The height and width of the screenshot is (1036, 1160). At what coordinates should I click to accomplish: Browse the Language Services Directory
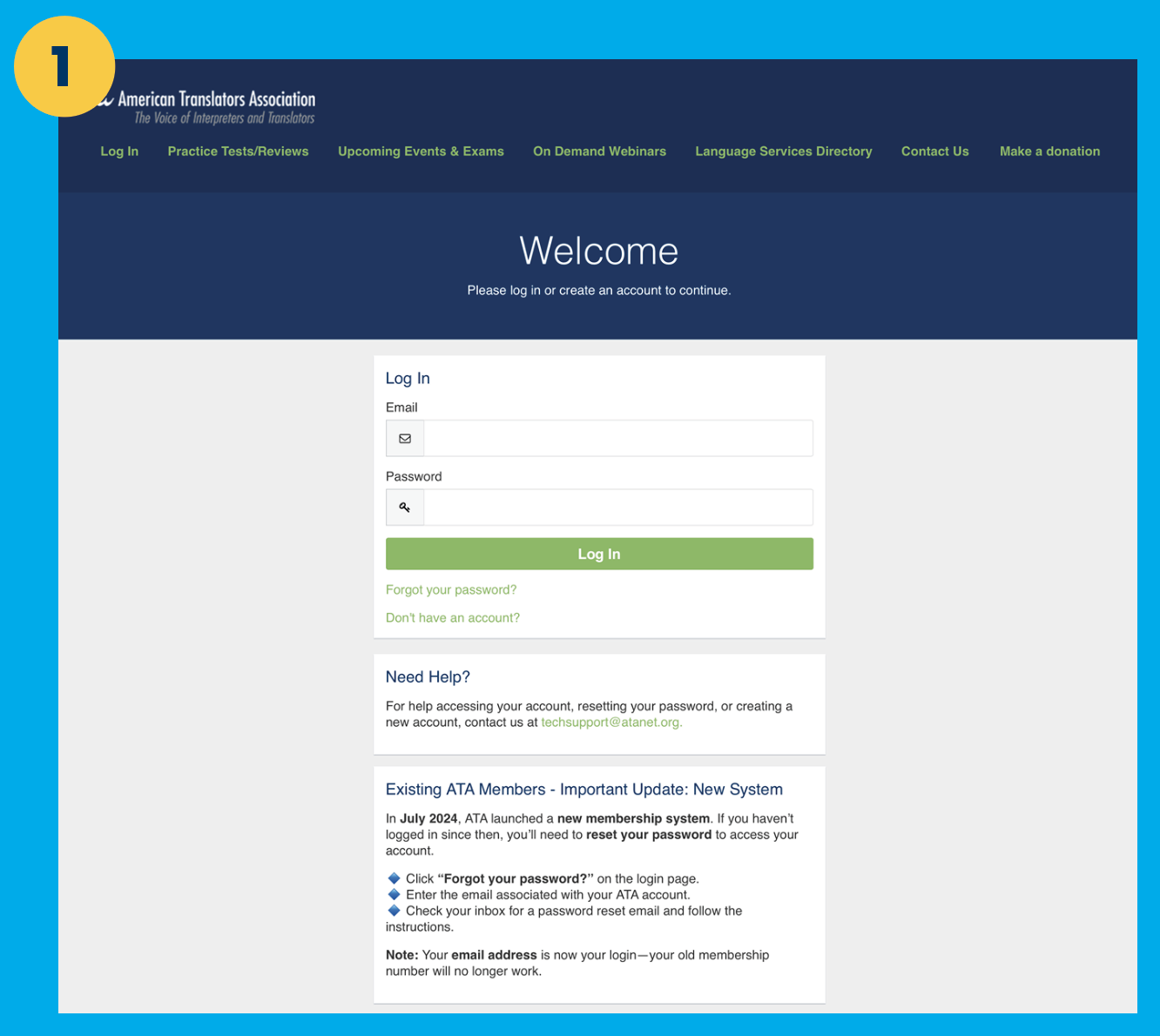783,151
